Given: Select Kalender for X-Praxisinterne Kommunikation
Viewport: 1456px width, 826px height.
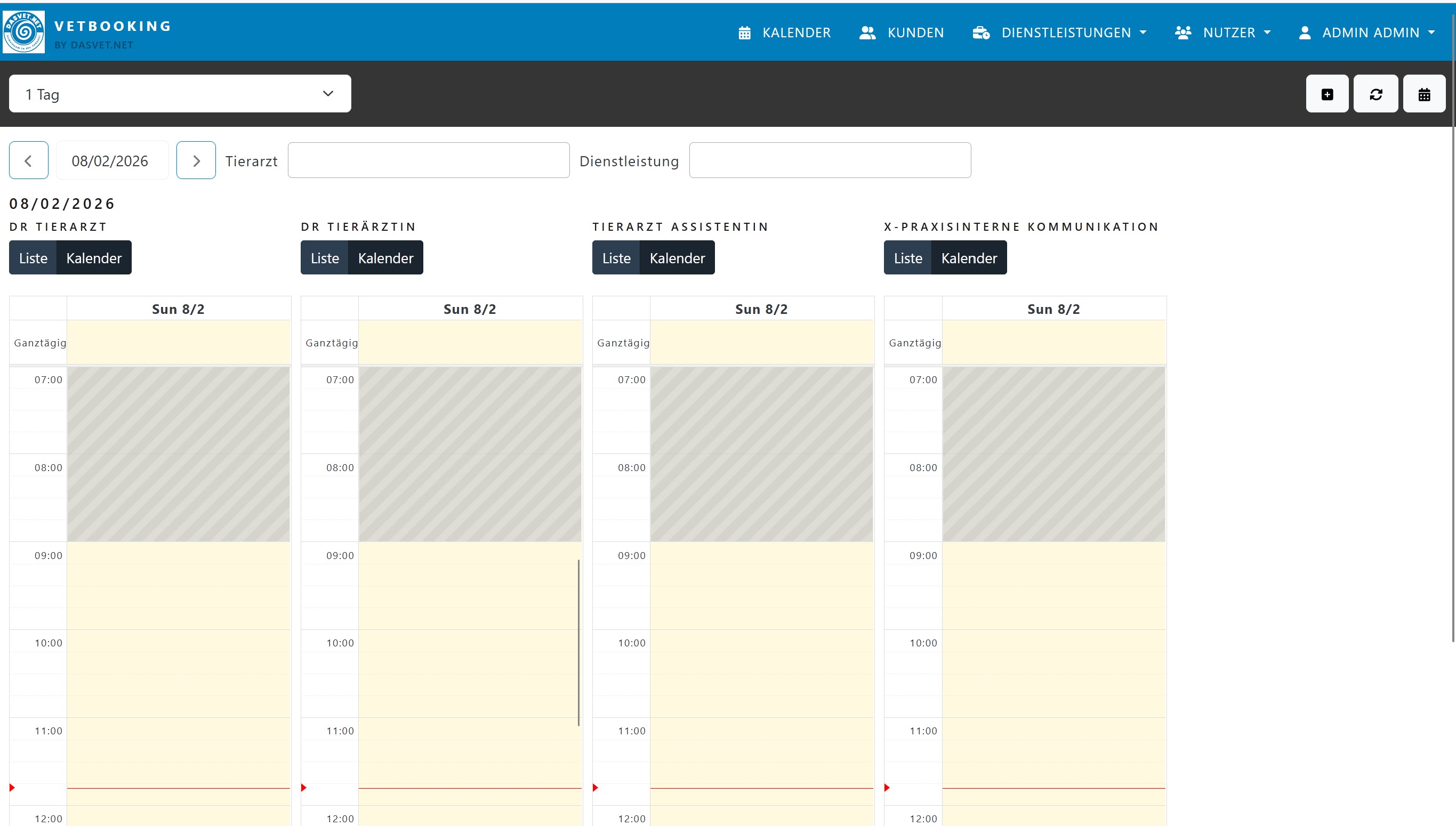Looking at the screenshot, I should 969,258.
